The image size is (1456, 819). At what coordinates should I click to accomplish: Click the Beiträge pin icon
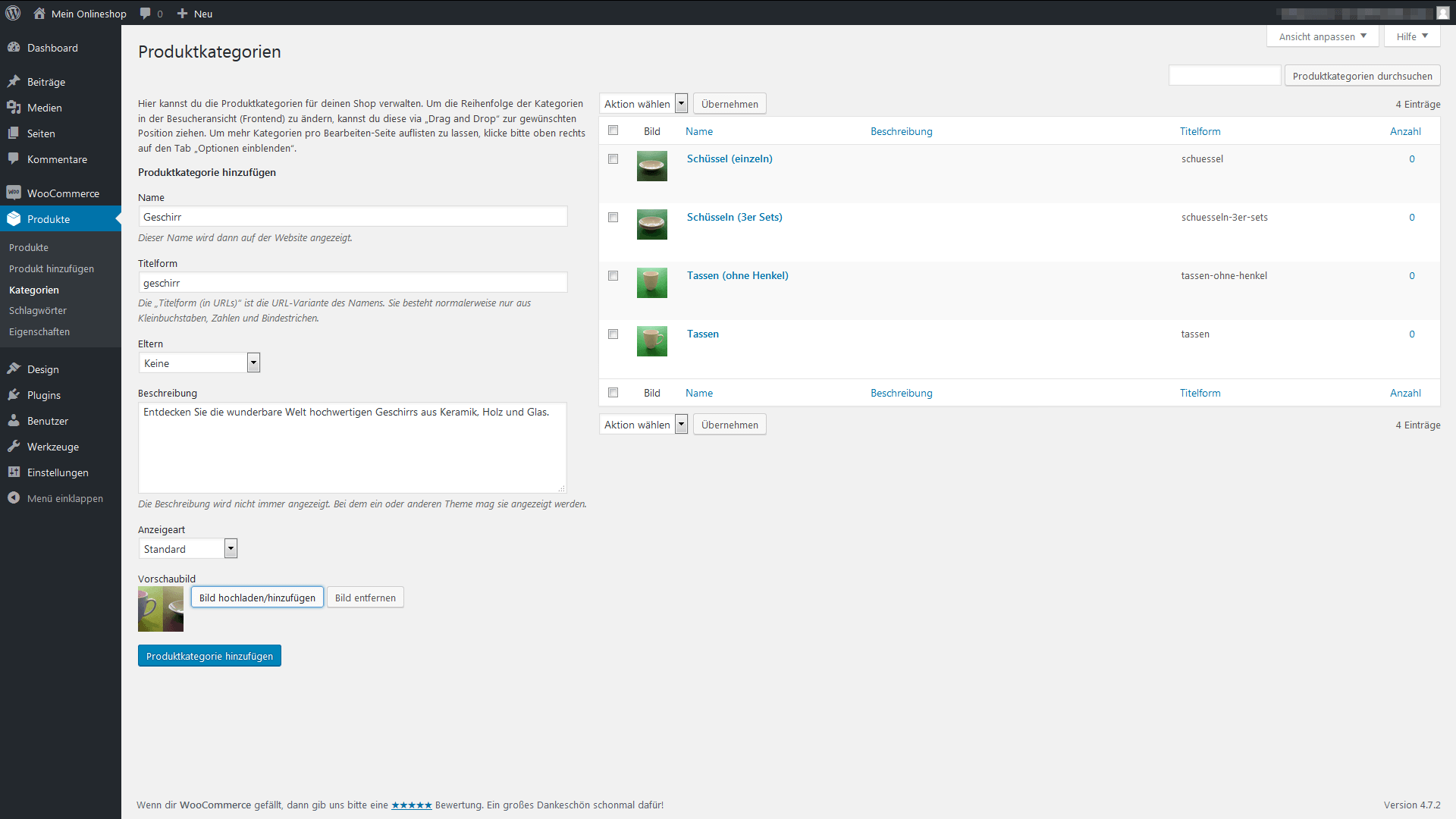(x=14, y=81)
